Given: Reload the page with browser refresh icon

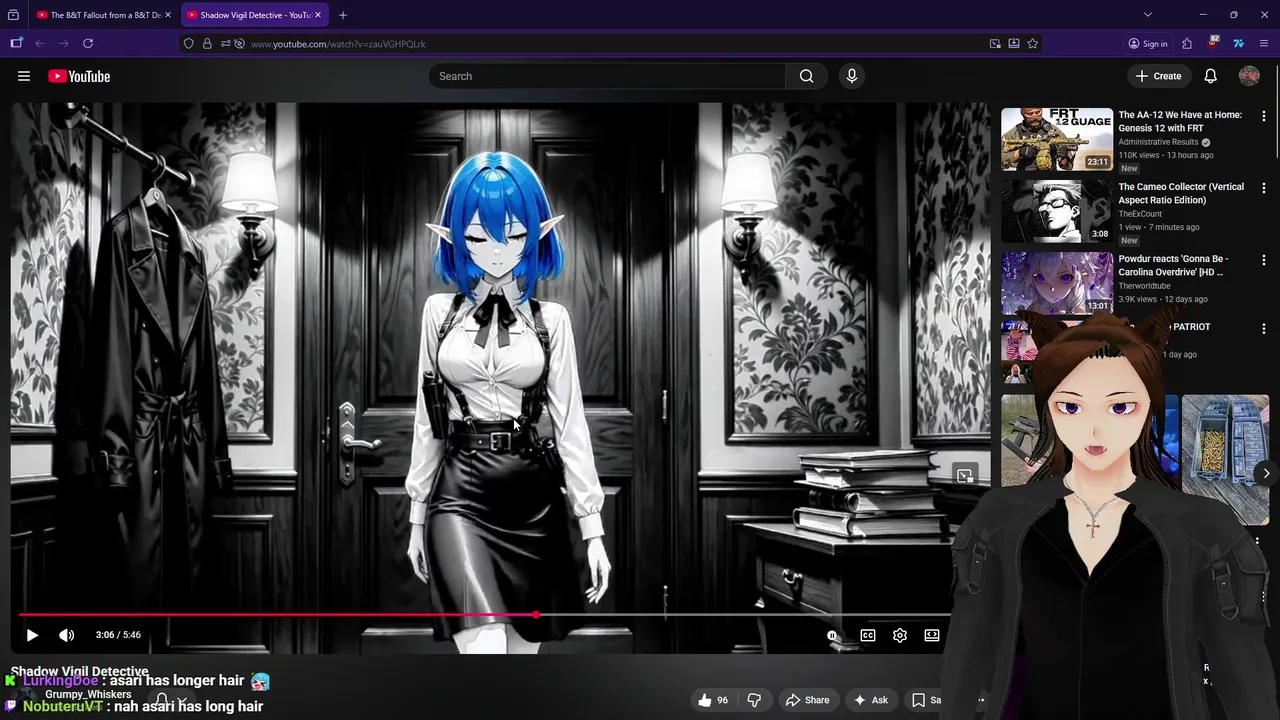Looking at the screenshot, I should [x=88, y=44].
